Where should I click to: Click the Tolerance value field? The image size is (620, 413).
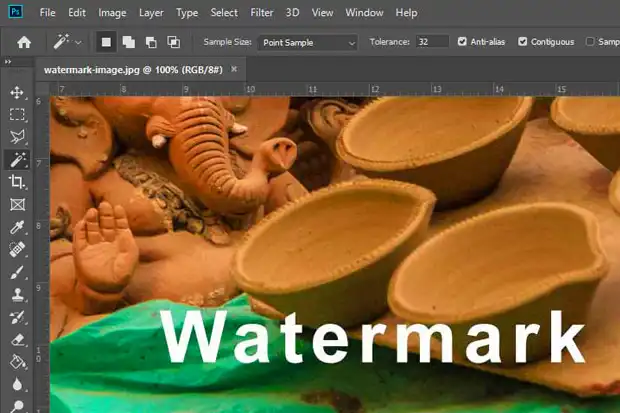click(432, 42)
